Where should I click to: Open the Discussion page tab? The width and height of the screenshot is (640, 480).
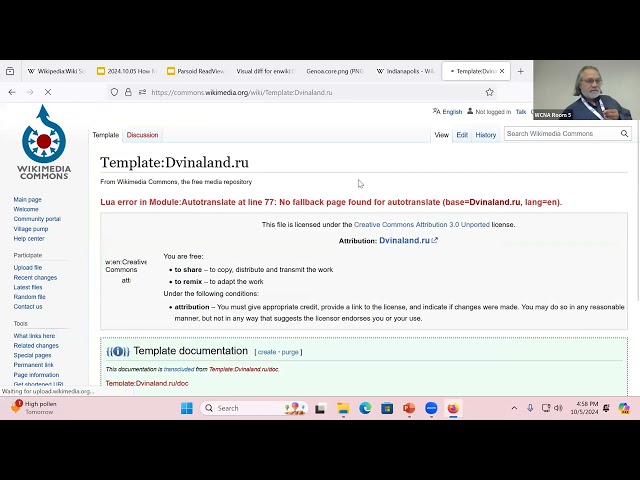pyautogui.click(x=142, y=135)
